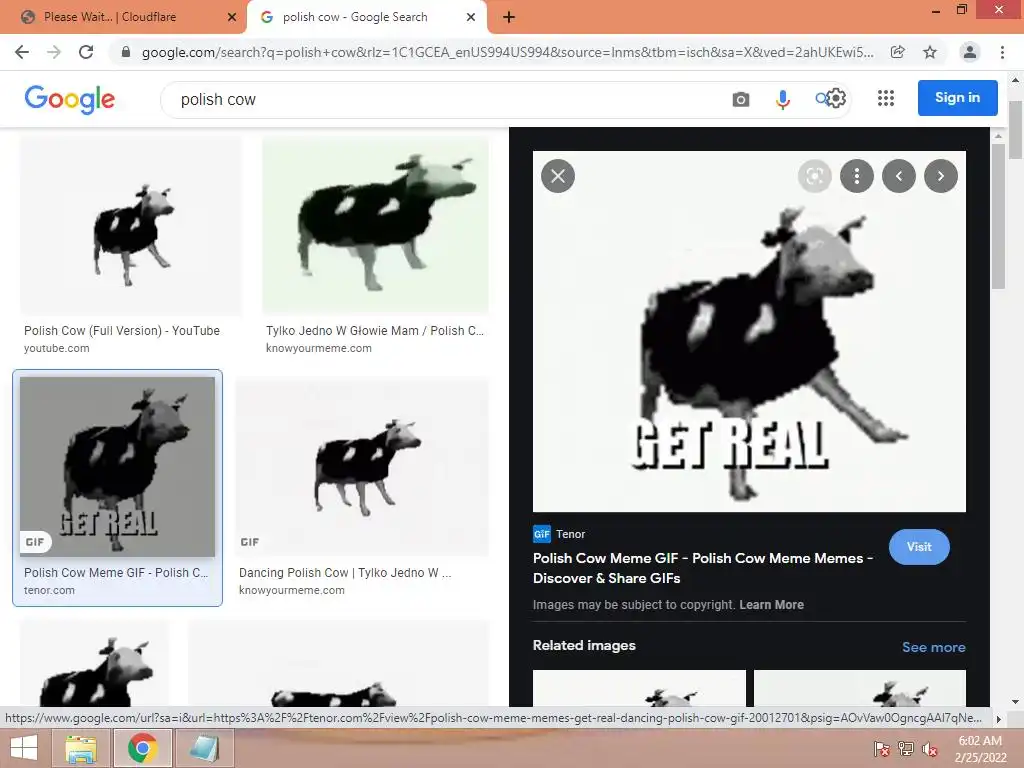This screenshot has width=1024, height=768.
Task: Open the Chrome profile avatar menu
Action: 970,52
